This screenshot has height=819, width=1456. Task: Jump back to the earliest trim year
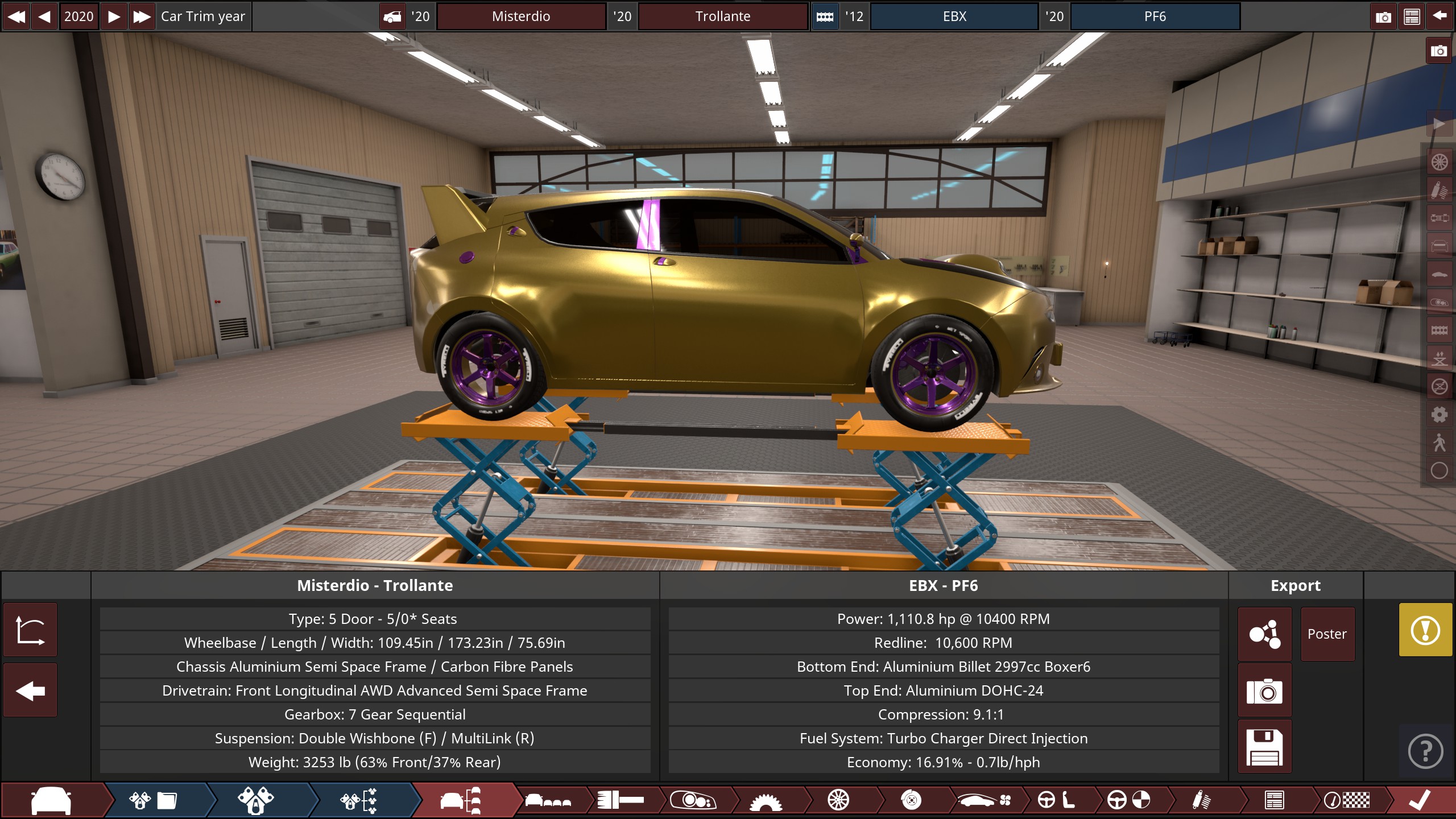click(x=16, y=16)
